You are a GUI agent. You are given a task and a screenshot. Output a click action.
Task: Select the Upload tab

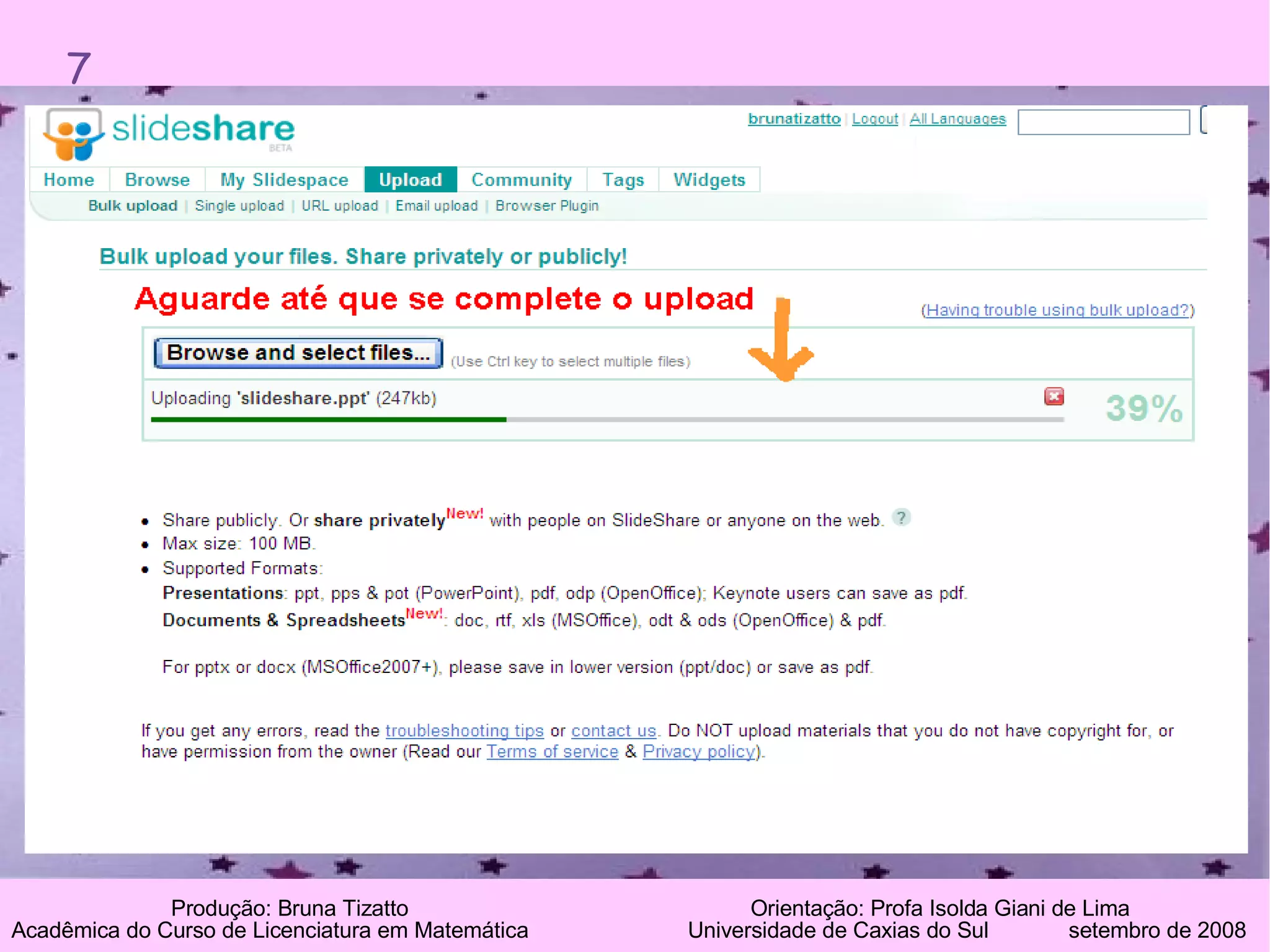pos(410,180)
